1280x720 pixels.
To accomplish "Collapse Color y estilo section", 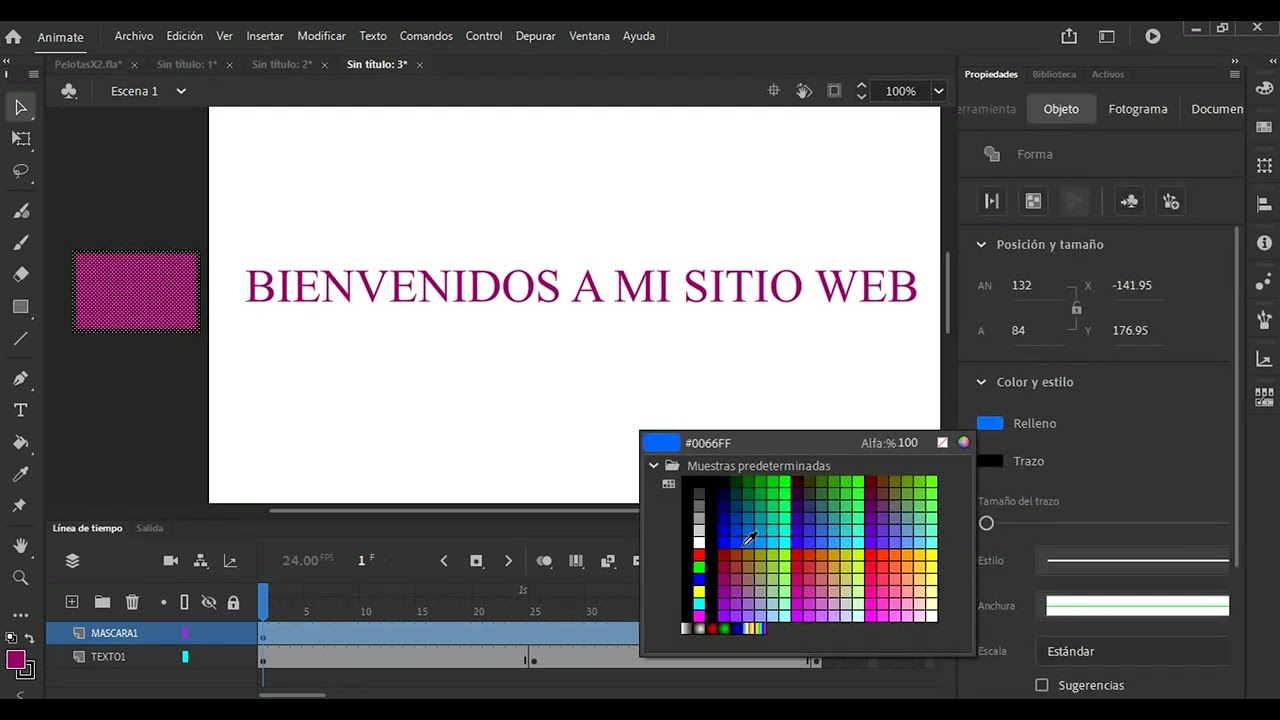I will (981, 382).
